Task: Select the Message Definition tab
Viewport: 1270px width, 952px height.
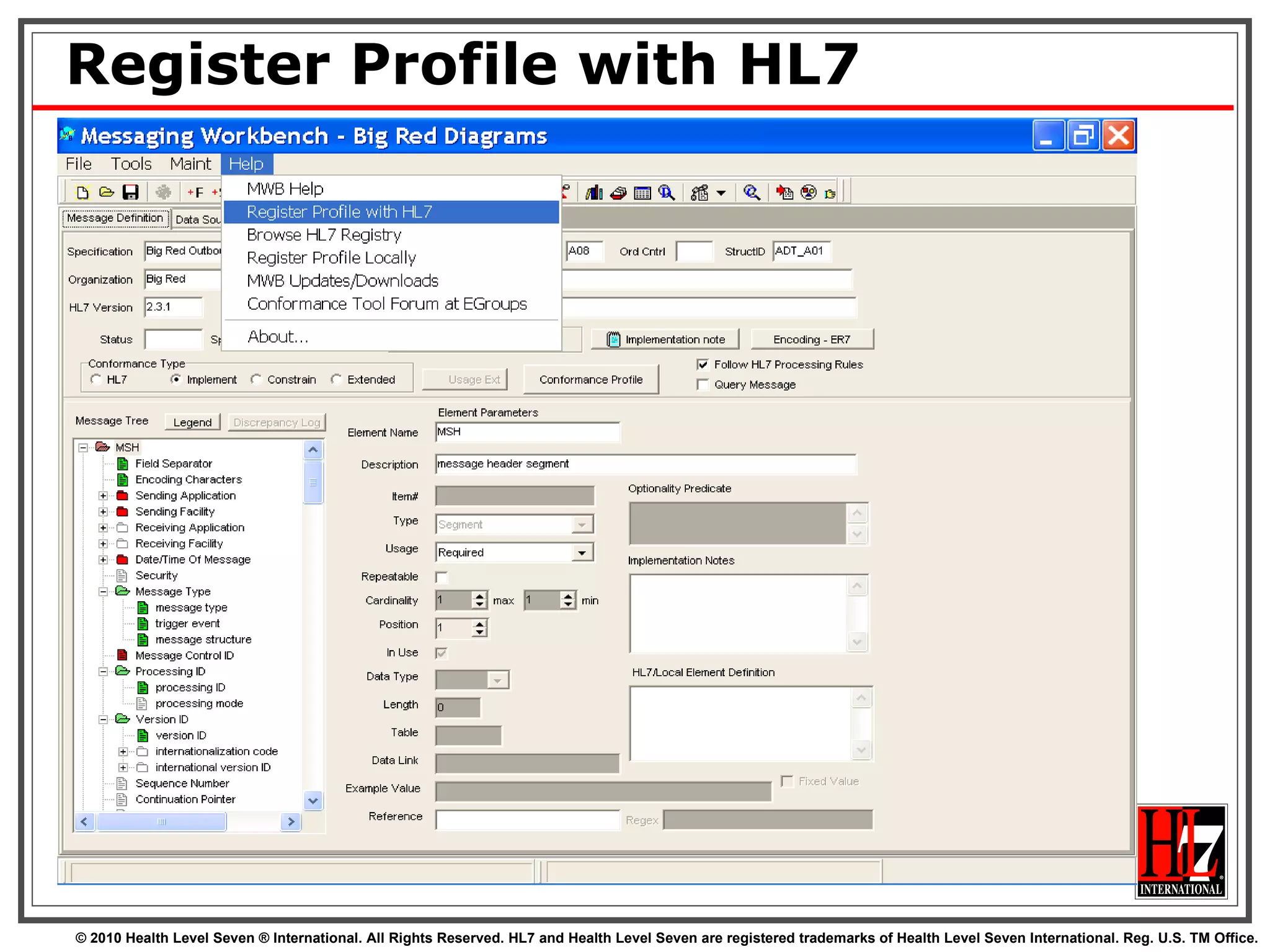Action: [x=115, y=218]
